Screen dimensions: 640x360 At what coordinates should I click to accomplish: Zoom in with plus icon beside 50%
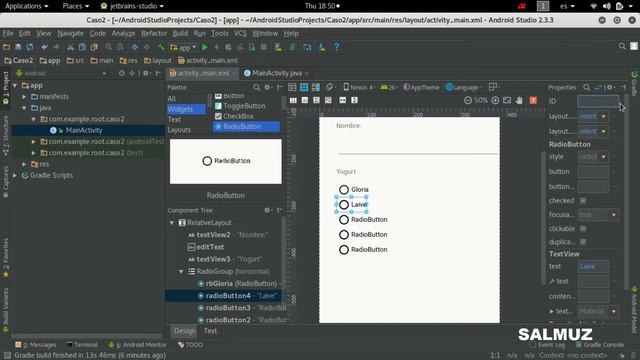(495, 100)
